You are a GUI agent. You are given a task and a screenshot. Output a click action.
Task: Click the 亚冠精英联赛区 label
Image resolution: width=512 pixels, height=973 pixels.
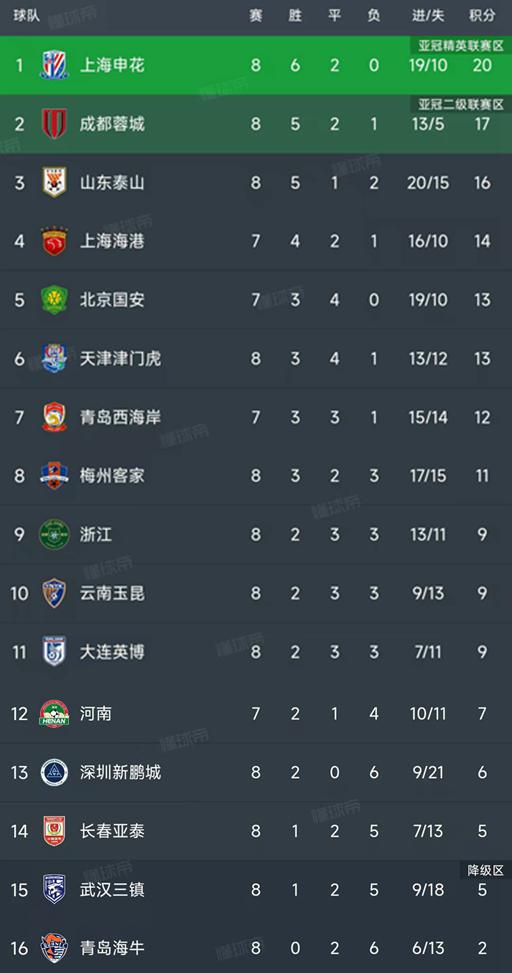[x=460, y=45]
